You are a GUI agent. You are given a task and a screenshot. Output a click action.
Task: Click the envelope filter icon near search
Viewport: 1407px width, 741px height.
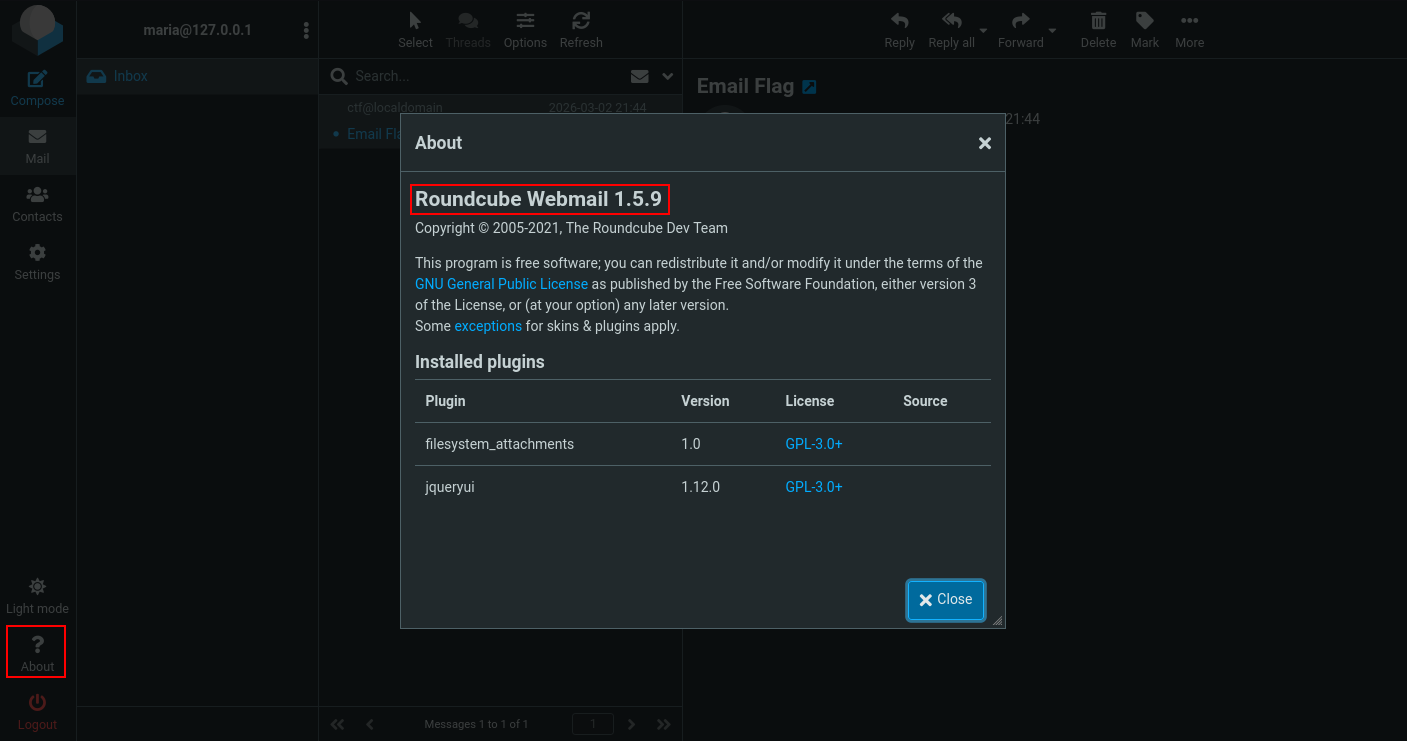tap(640, 76)
